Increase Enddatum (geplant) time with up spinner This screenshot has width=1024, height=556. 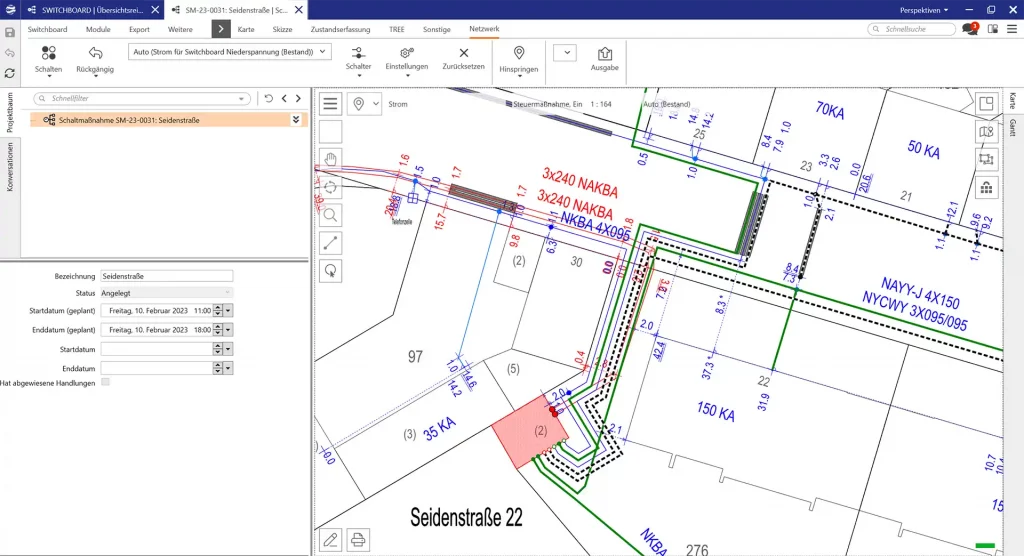click(x=217, y=327)
